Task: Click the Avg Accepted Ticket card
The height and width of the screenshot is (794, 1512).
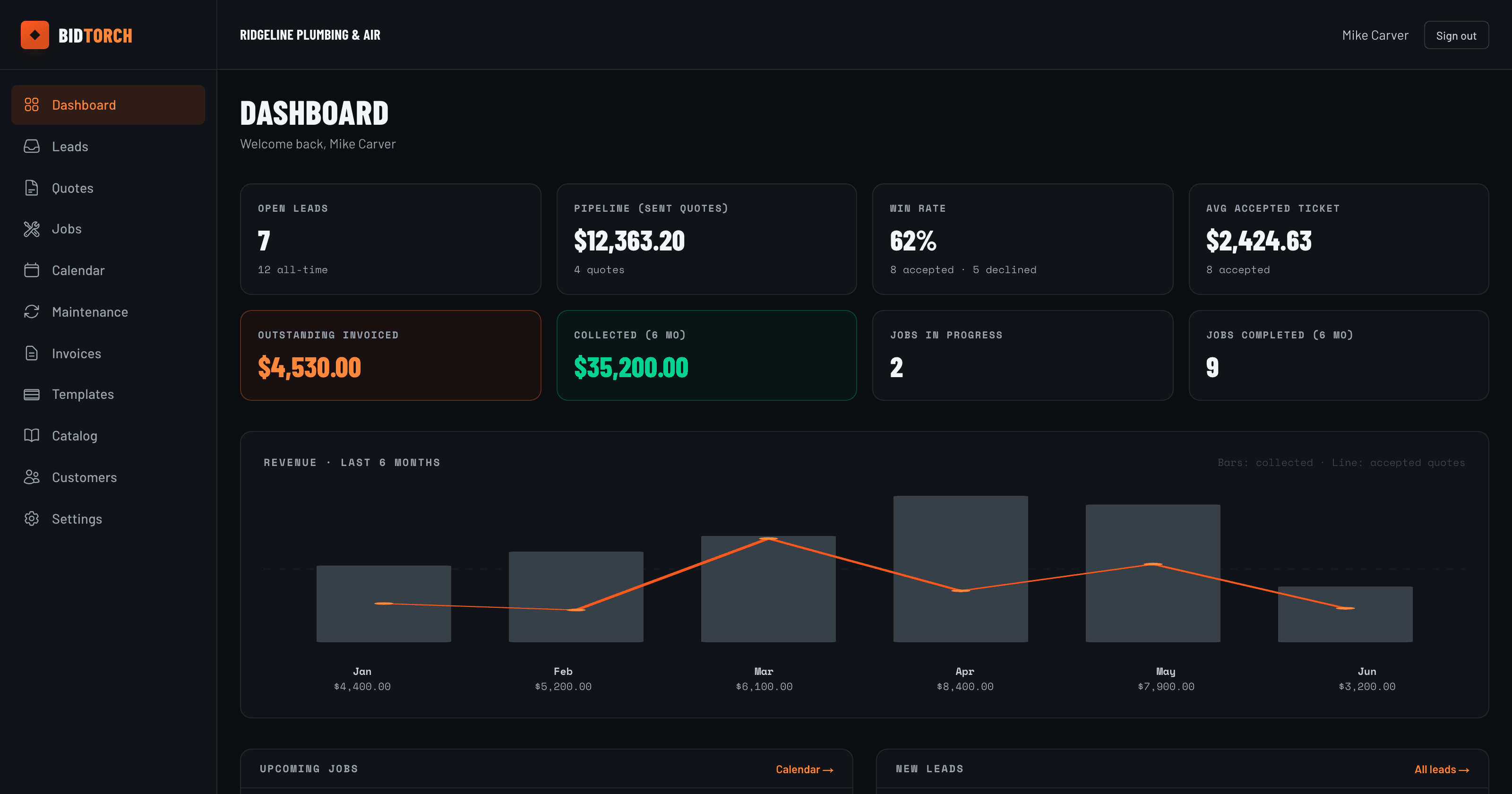Action: click(1338, 239)
